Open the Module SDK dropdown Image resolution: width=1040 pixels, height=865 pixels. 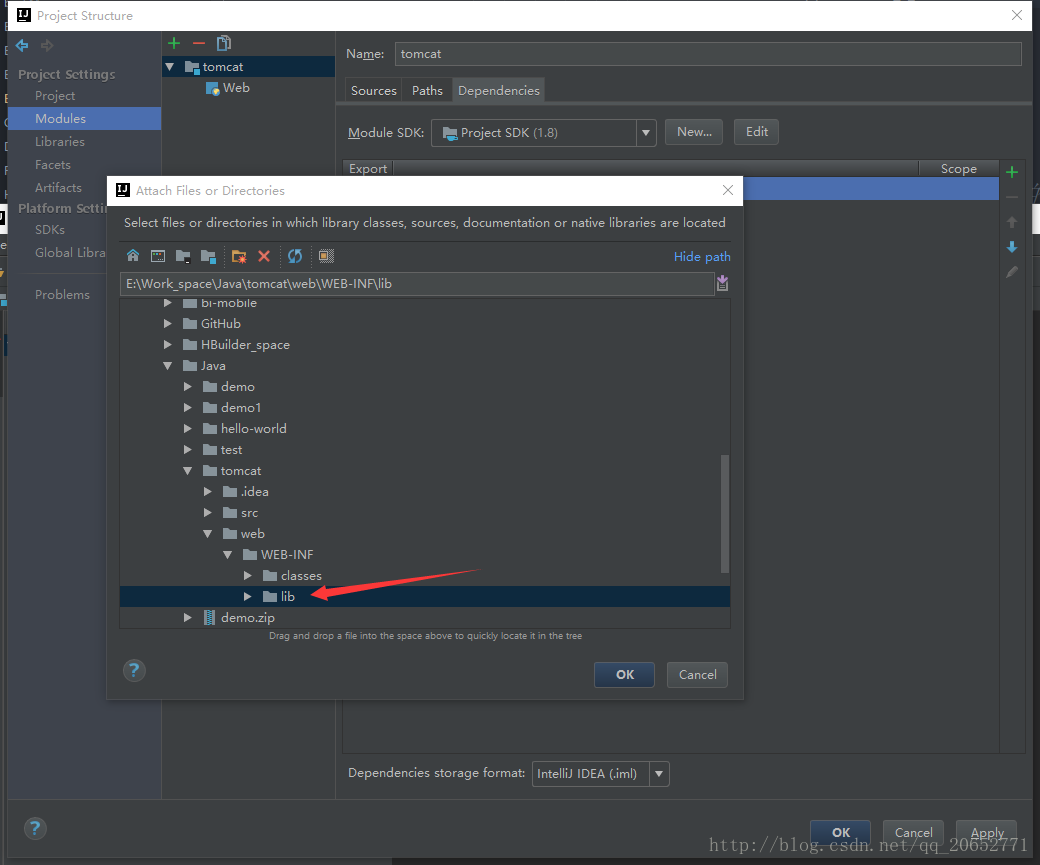(x=645, y=133)
